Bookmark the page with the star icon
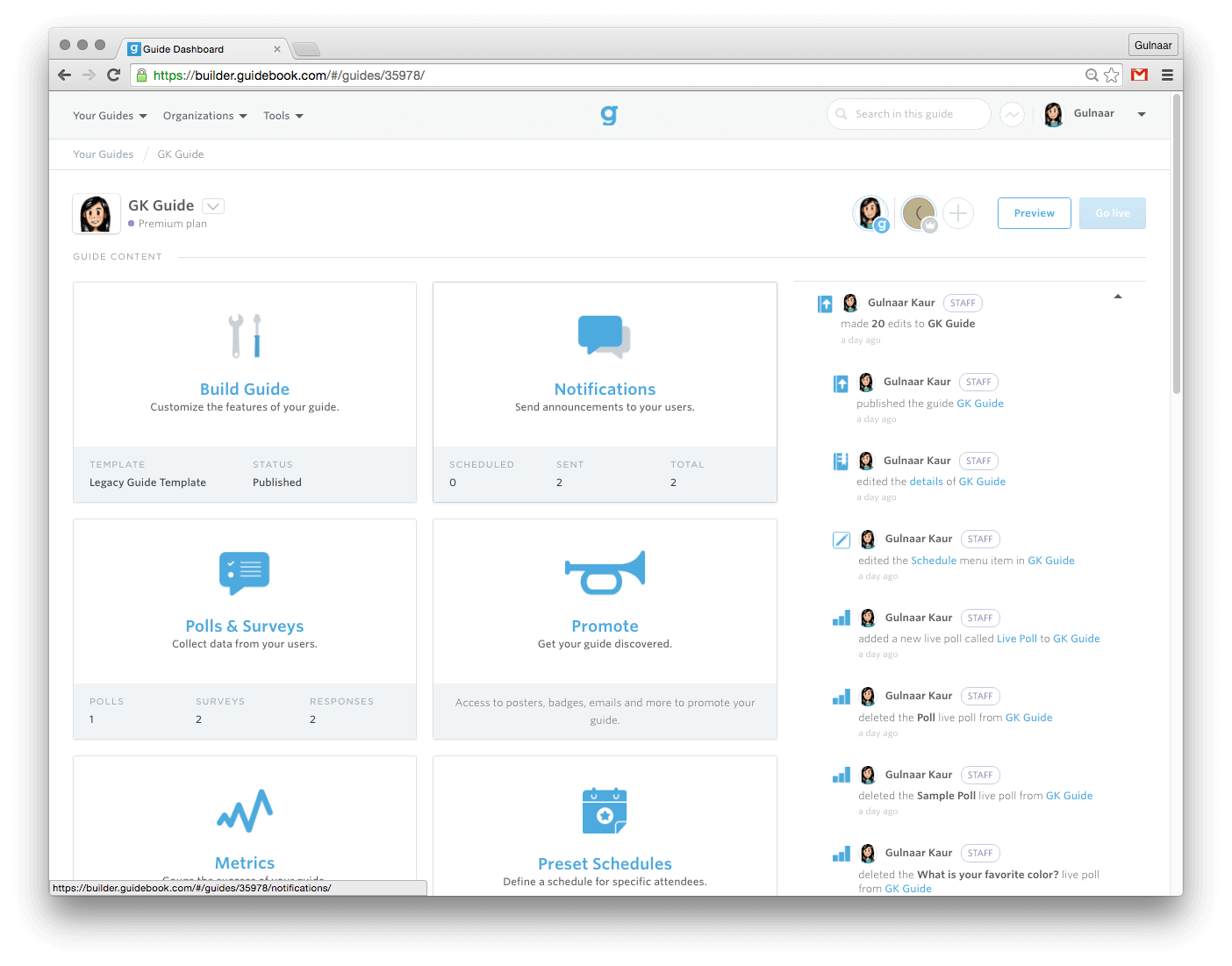Screen dimensions: 1232x966 [x=1112, y=75]
